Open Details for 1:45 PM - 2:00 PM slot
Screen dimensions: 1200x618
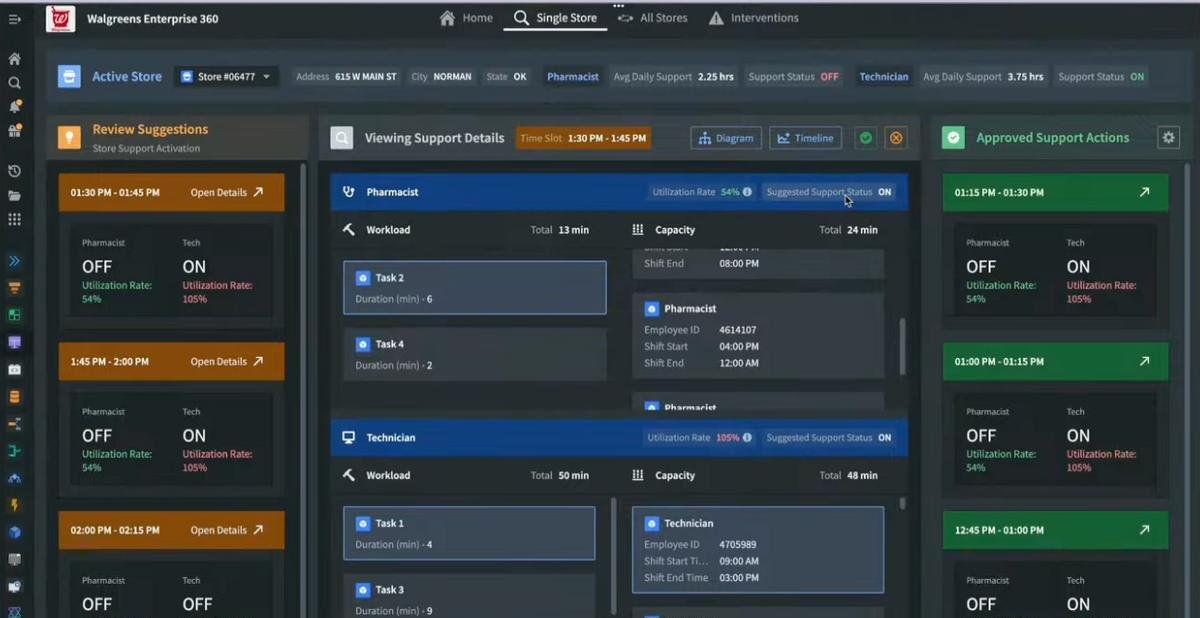[x=227, y=362]
